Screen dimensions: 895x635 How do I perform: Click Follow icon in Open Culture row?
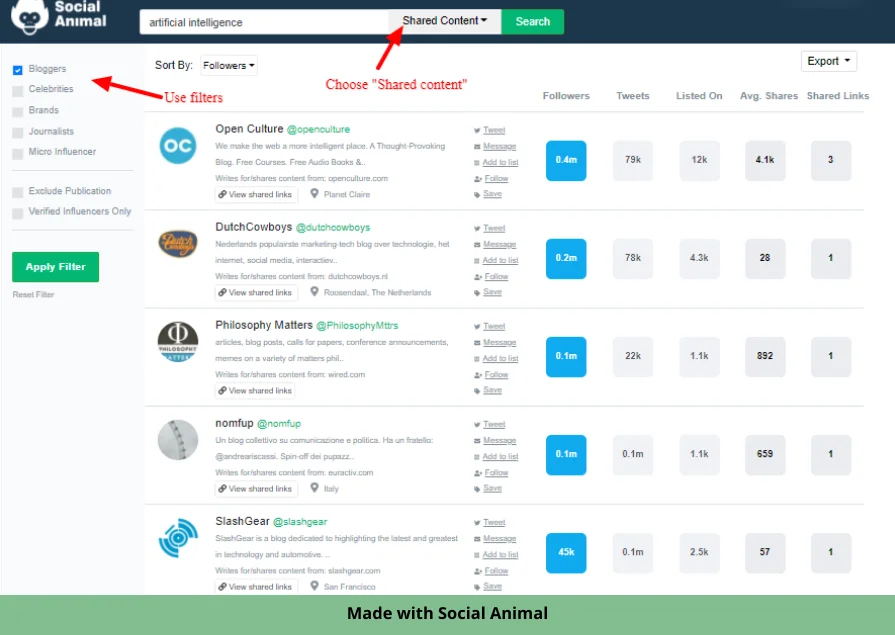pyautogui.click(x=477, y=179)
